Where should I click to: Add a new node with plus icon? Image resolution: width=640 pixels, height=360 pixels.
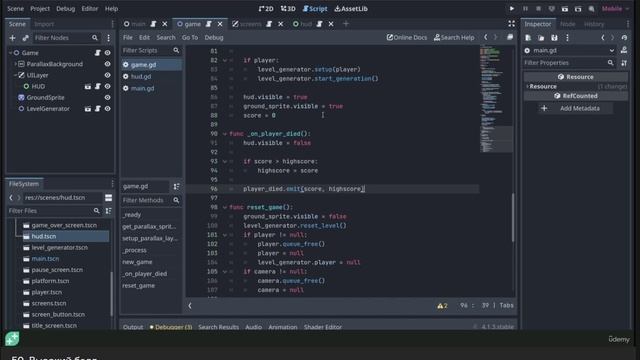tap(12, 38)
